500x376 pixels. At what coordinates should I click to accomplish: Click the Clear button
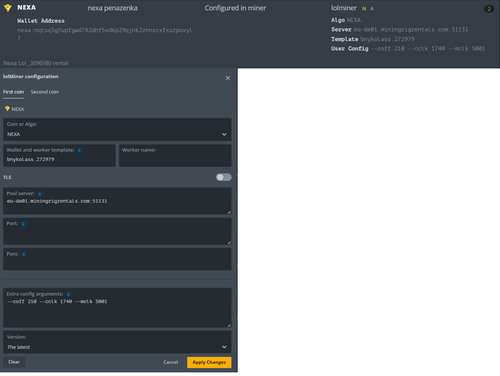[x=14, y=362]
